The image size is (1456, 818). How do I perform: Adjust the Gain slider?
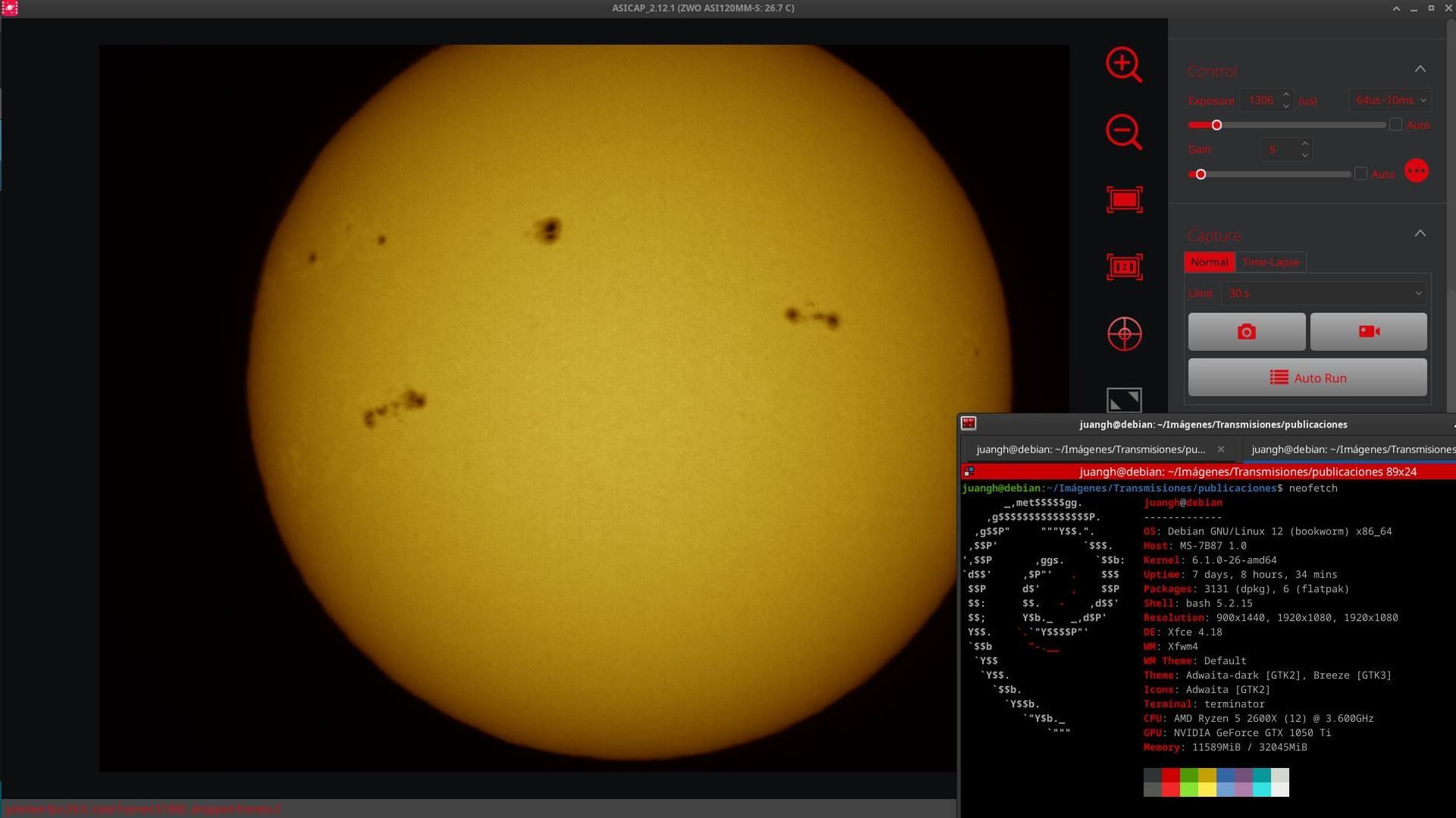1269,174
